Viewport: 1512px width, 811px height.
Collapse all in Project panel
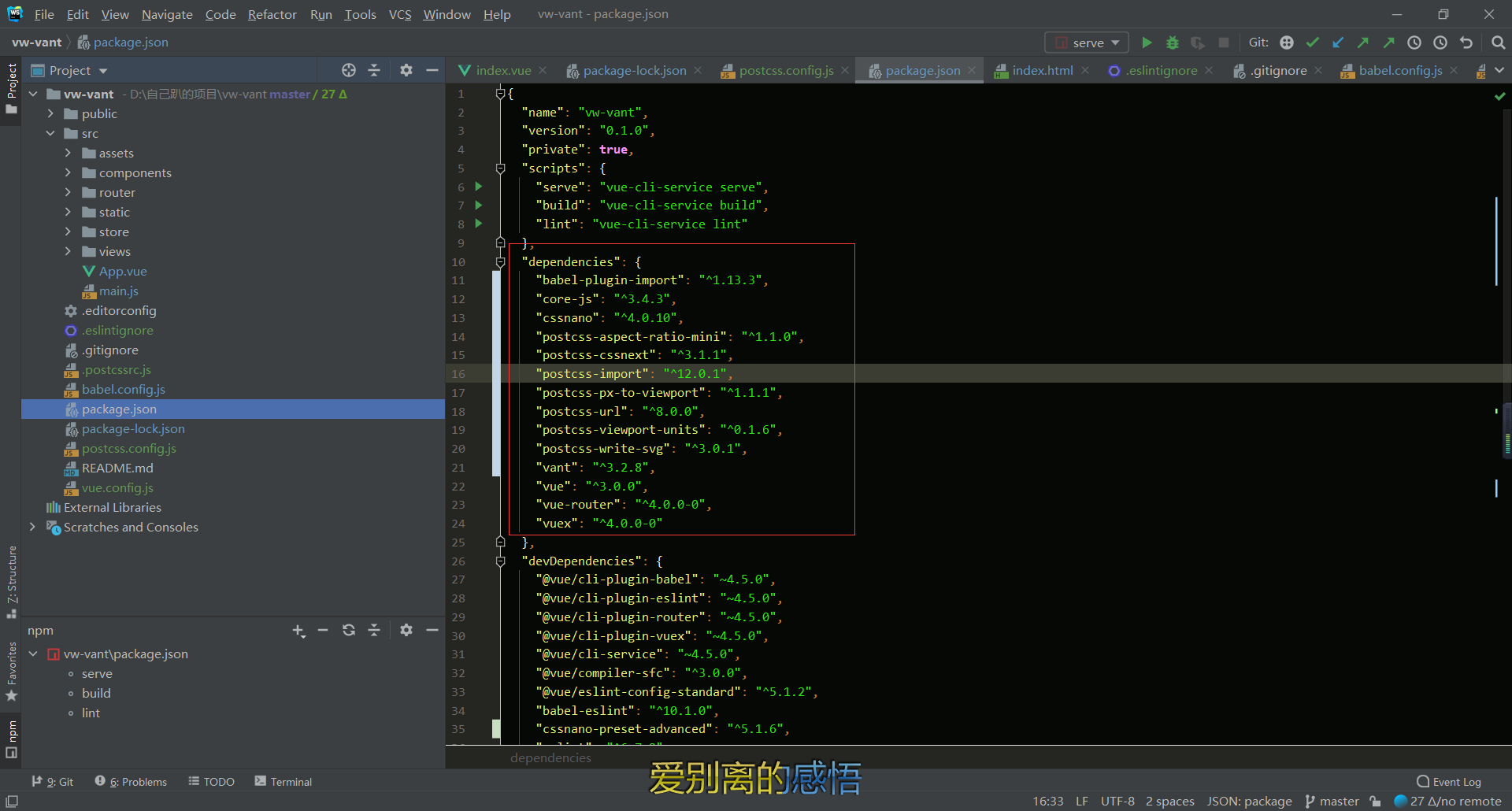pyautogui.click(x=374, y=70)
